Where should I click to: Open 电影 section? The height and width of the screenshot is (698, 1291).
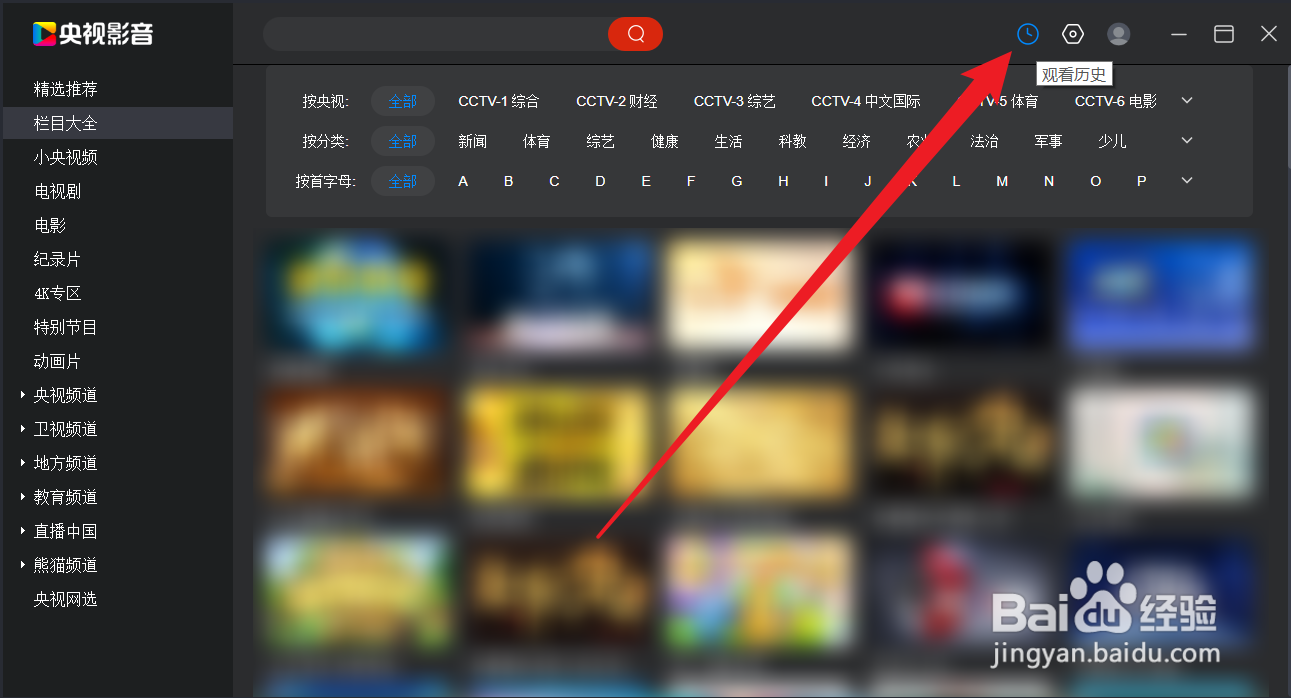(x=49, y=225)
